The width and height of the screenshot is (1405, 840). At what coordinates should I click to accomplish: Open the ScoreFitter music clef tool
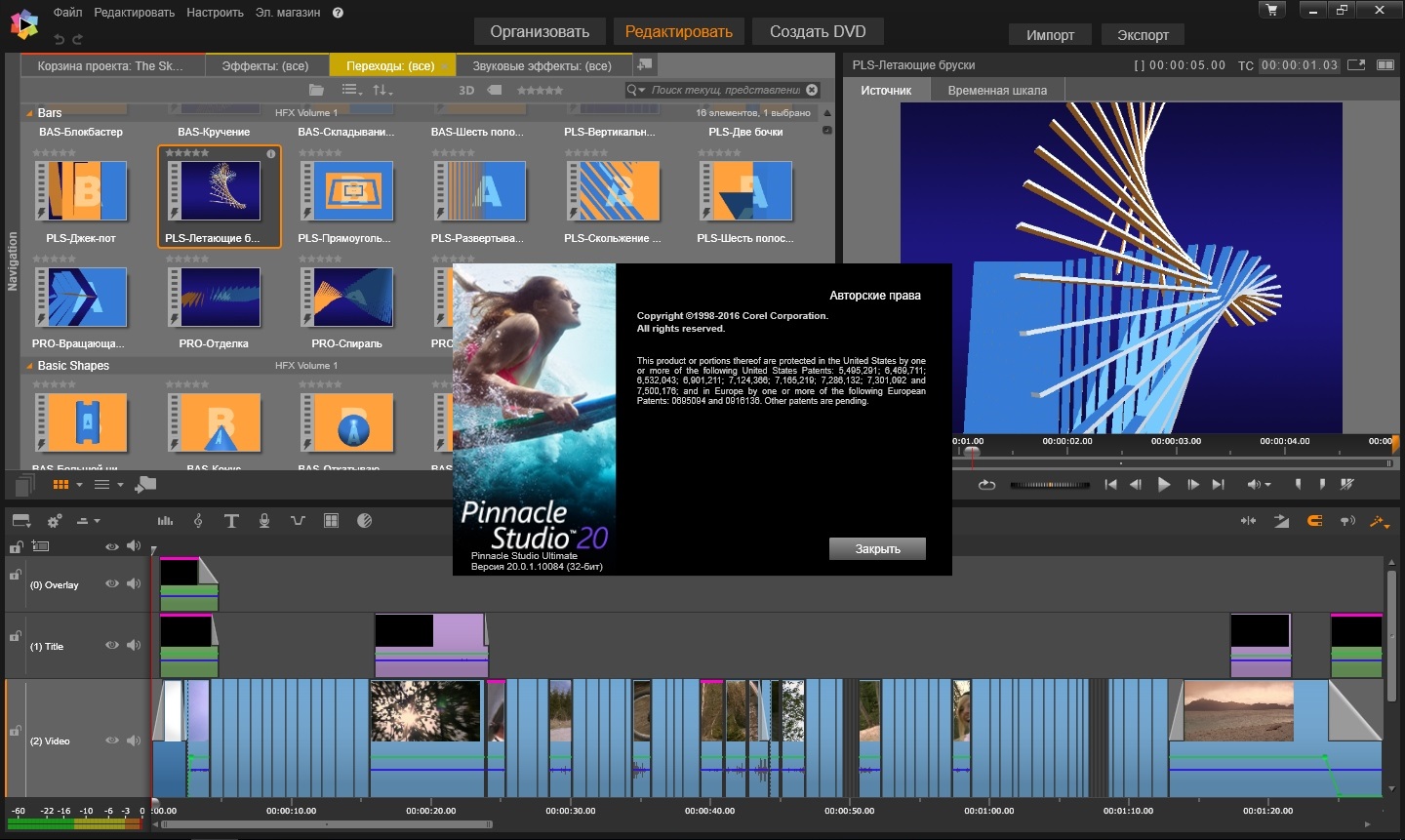pyautogui.click(x=198, y=521)
